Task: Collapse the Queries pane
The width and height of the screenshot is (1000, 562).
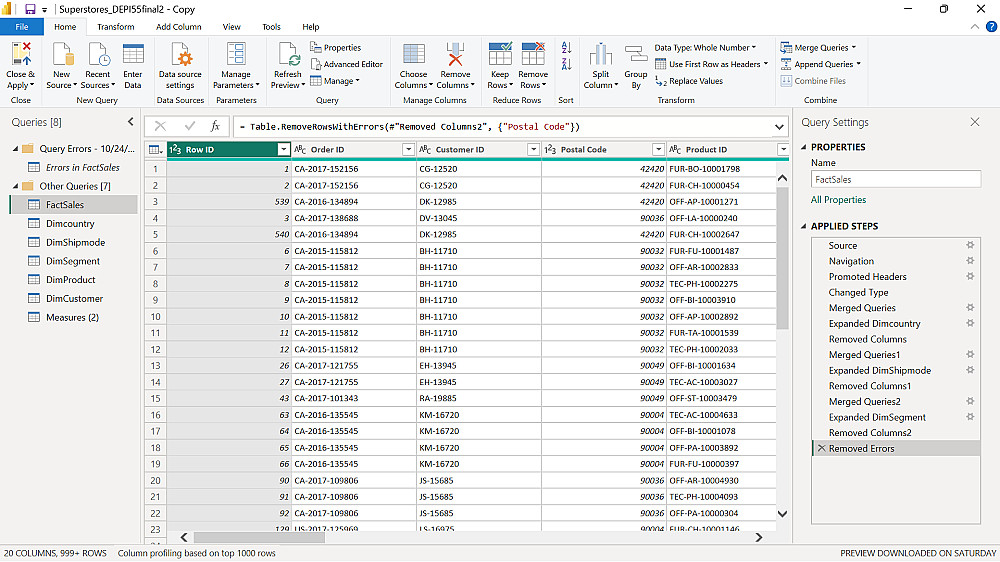Action: point(130,122)
